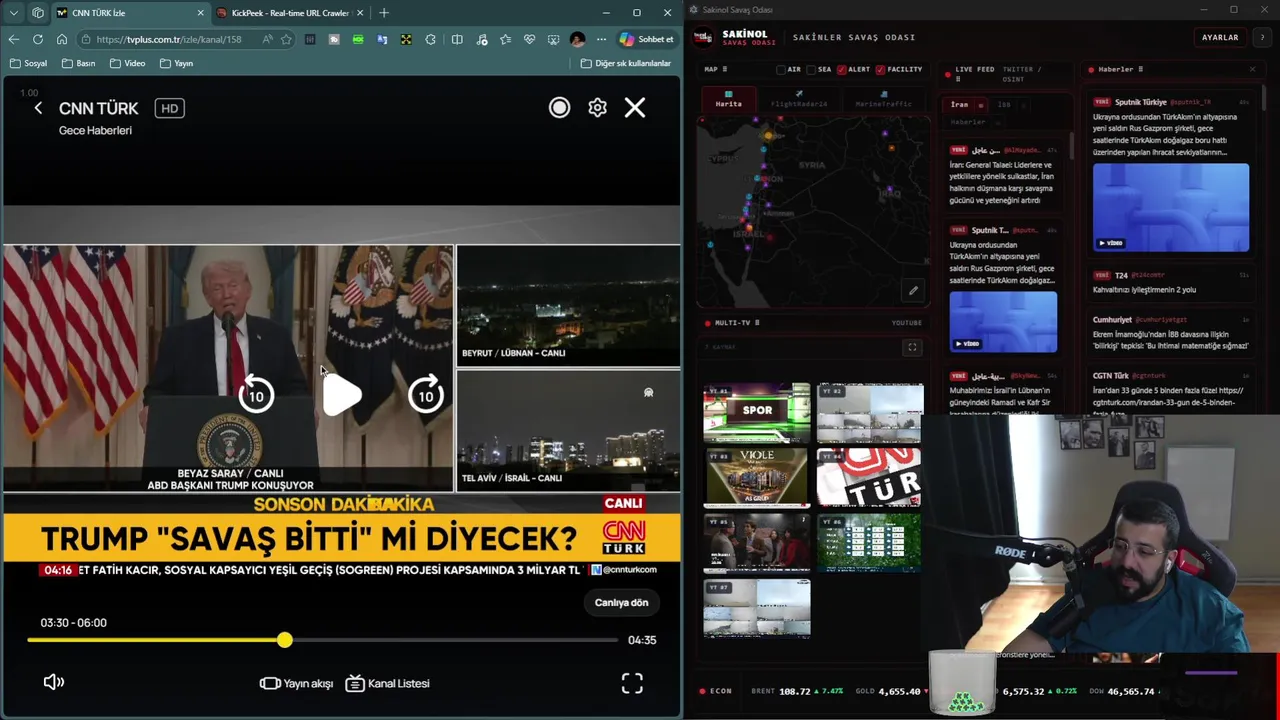This screenshot has width=1280, height=720.
Task: Add this page to favorites
Action: (286, 39)
